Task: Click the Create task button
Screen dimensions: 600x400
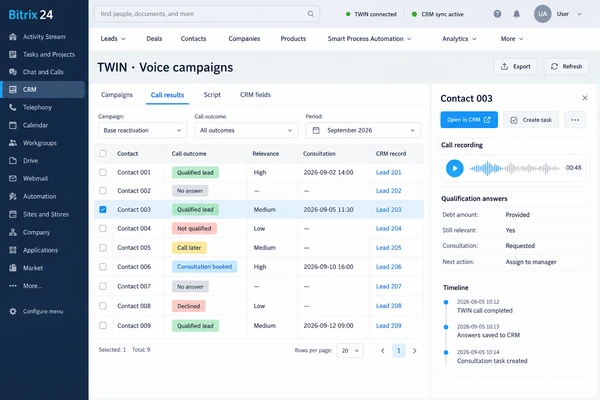Action: pyautogui.click(x=531, y=120)
